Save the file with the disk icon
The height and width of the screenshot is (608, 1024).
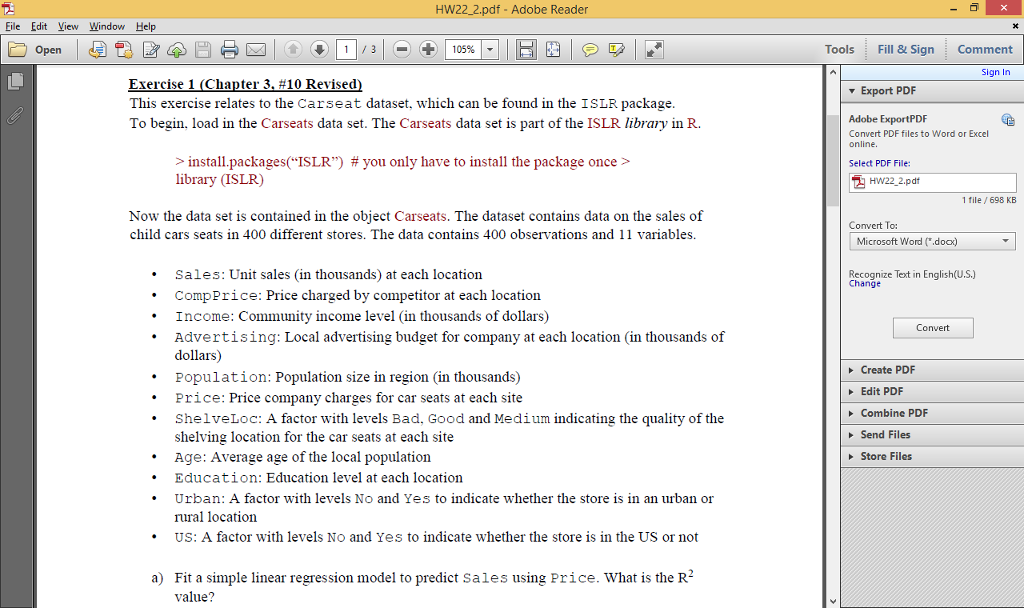(203, 49)
